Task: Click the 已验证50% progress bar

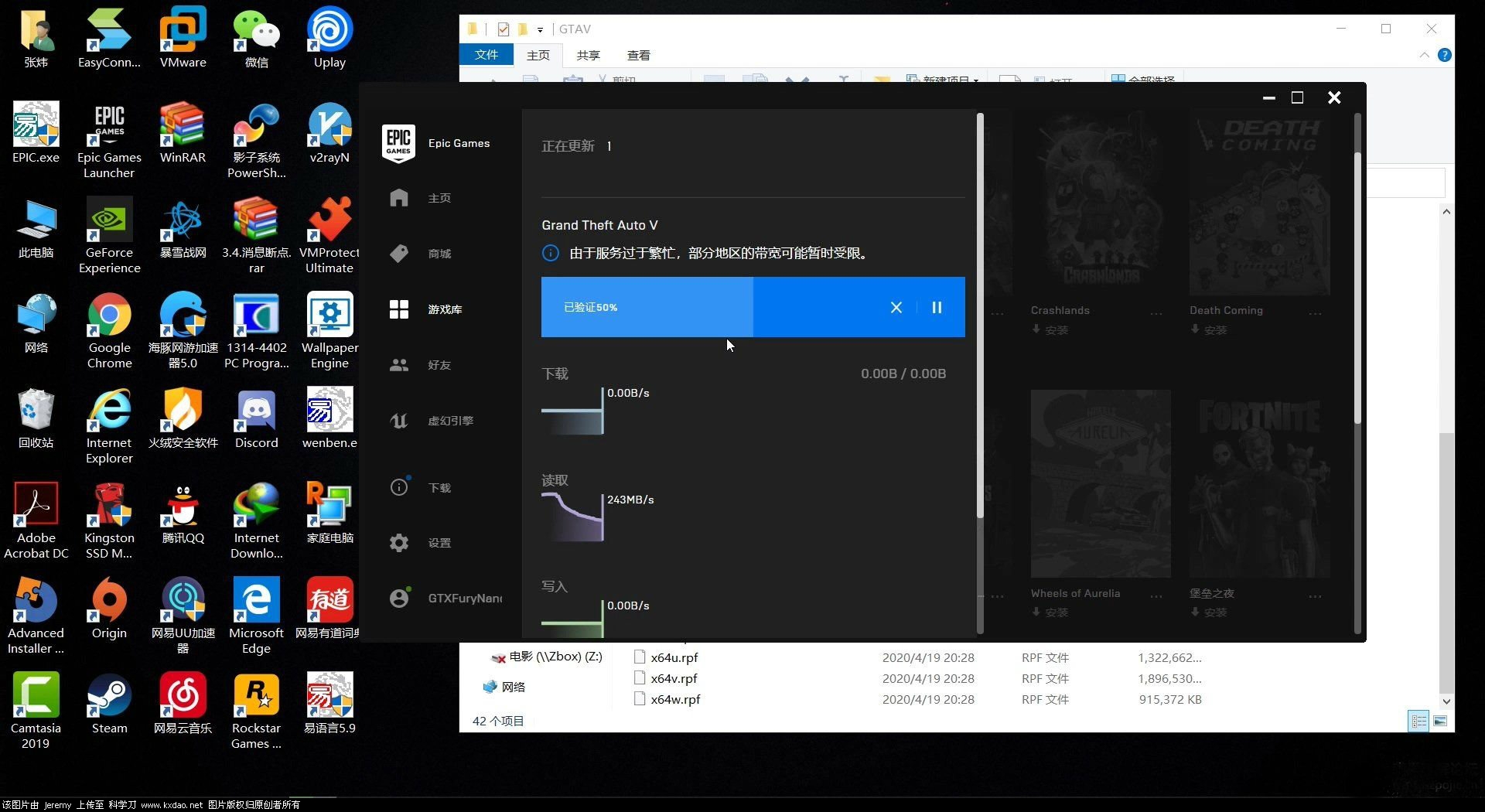Action: [x=753, y=307]
